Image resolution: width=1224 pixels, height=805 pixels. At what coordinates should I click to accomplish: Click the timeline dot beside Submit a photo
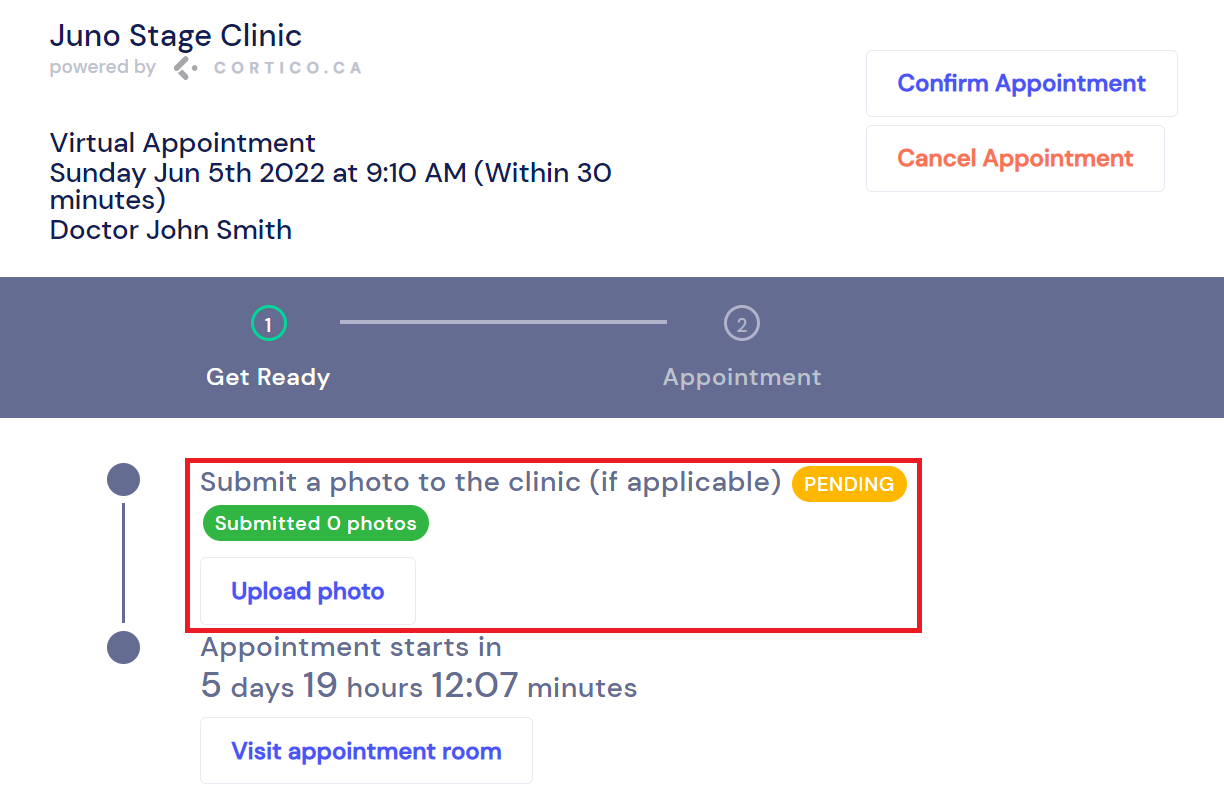pos(123,480)
